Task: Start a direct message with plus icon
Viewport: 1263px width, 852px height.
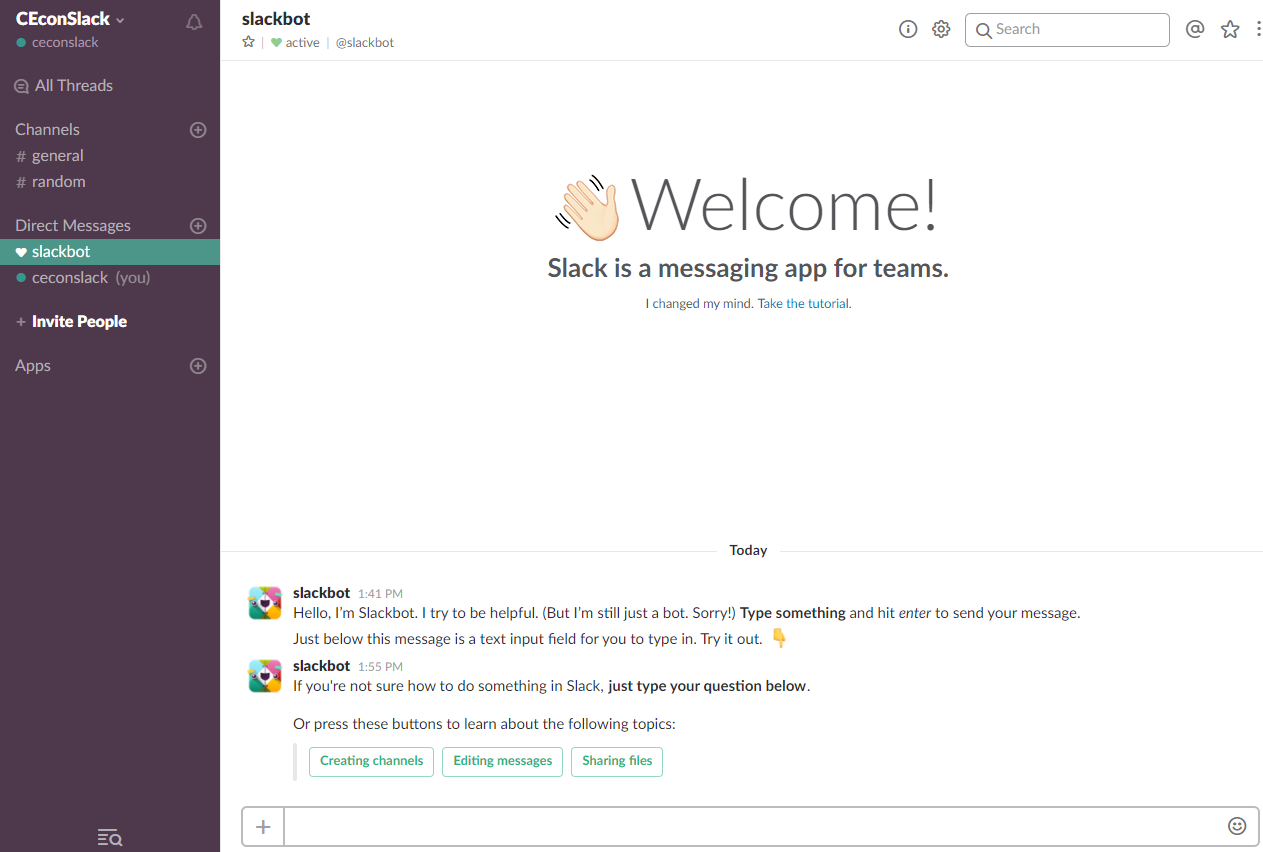Action: click(198, 226)
